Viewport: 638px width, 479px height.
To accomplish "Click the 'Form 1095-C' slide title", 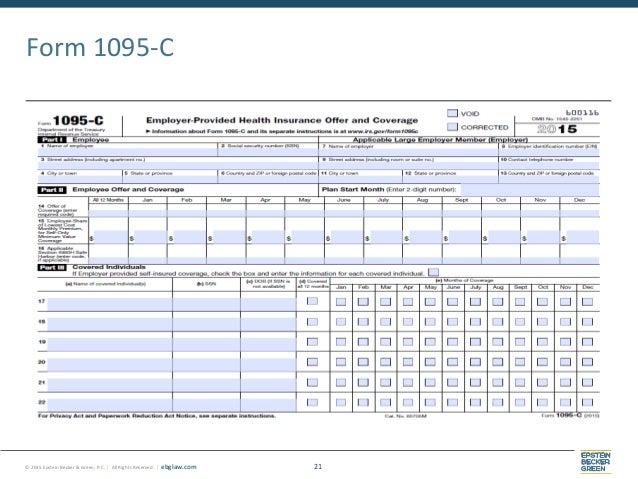I will tap(100, 48).
